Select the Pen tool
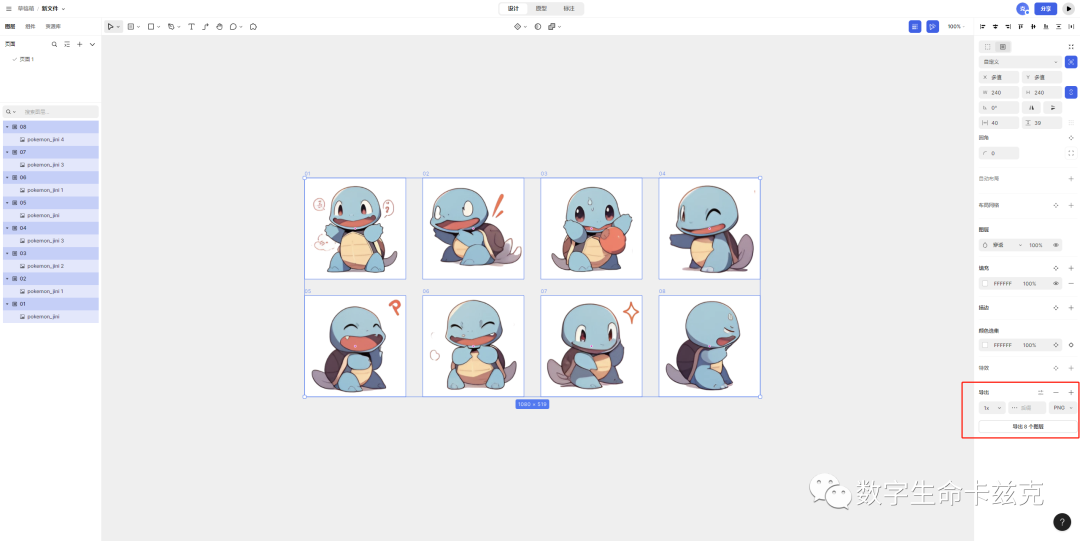Image resolution: width=1080 pixels, height=541 pixels. point(171,27)
